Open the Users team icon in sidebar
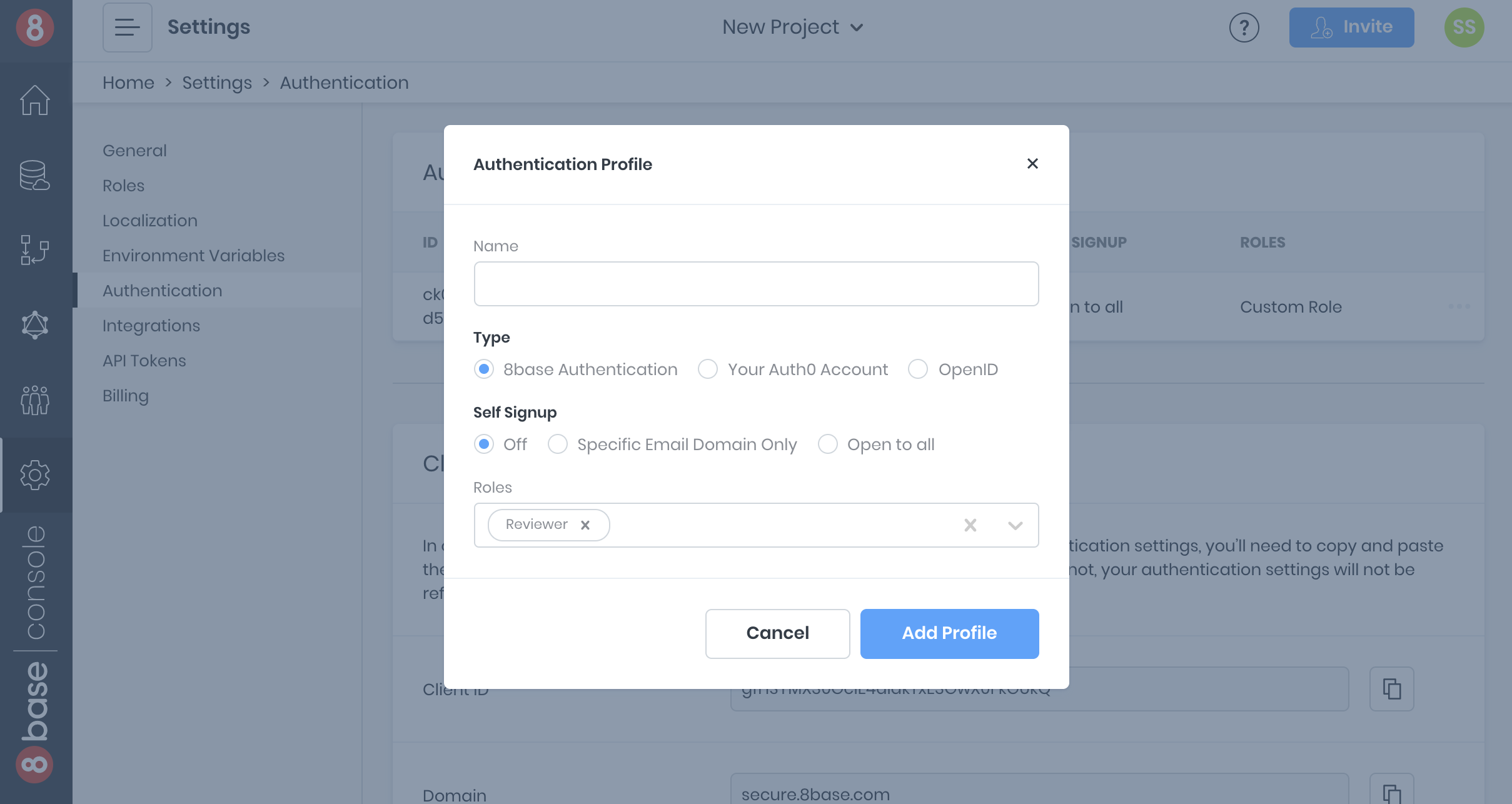The height and width of the screenshot is (804, 1512). 35,400
